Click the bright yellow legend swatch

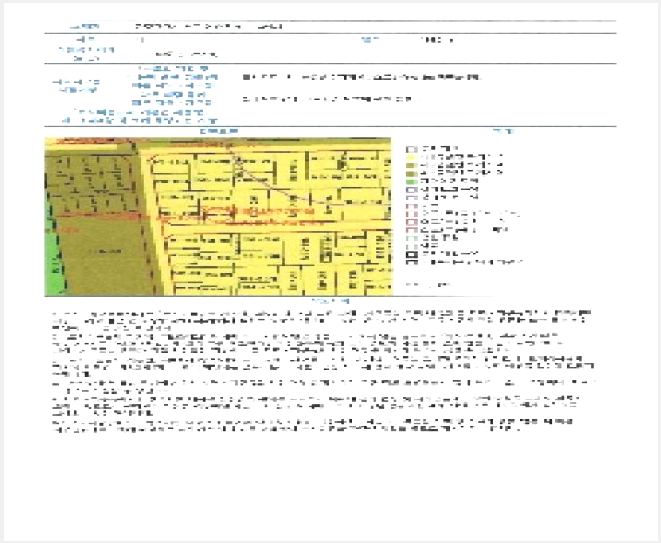pos(411,157)
